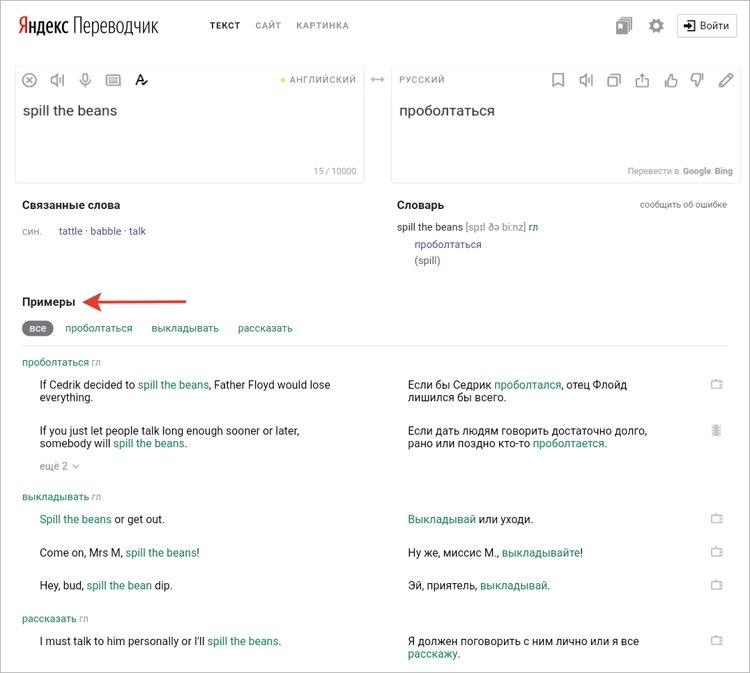Clear the source text with the X icon

[29, 80]
